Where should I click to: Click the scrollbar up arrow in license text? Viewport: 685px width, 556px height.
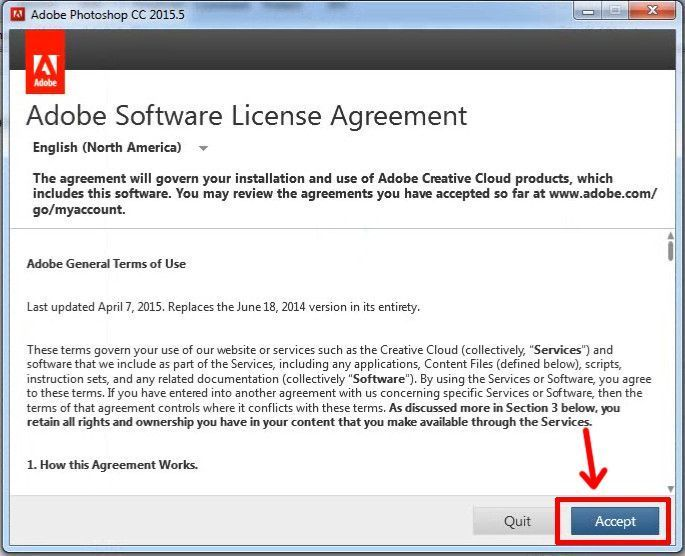pos(669,235)
